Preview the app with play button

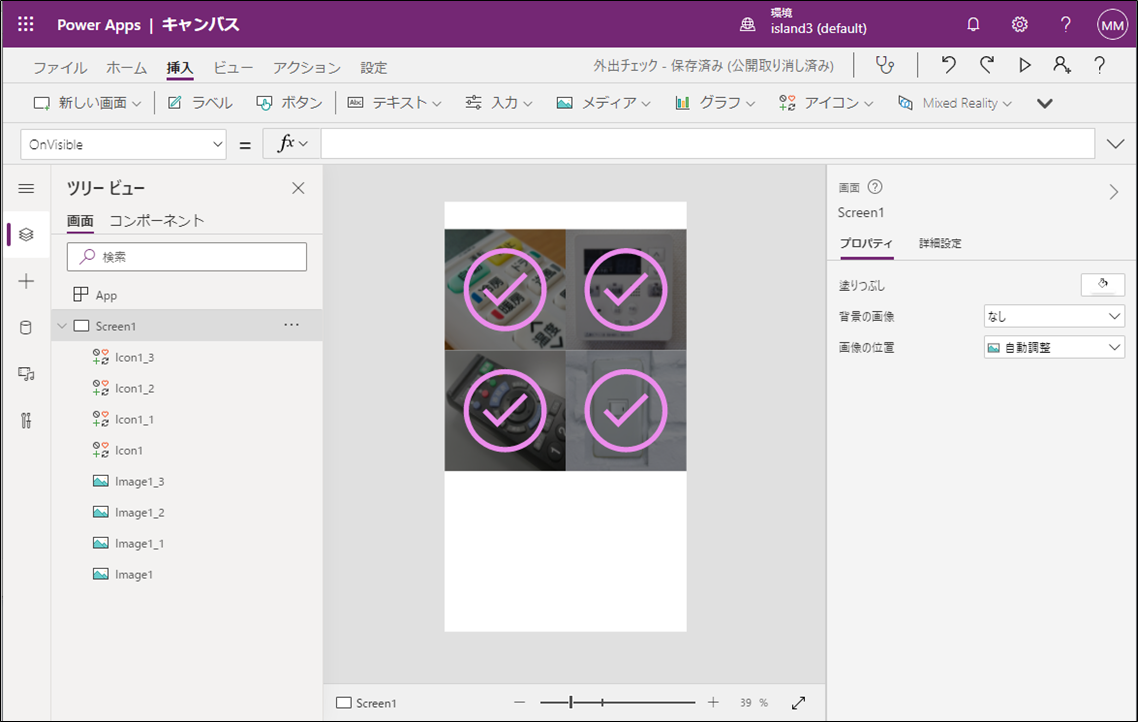[x=1025, y=65]
